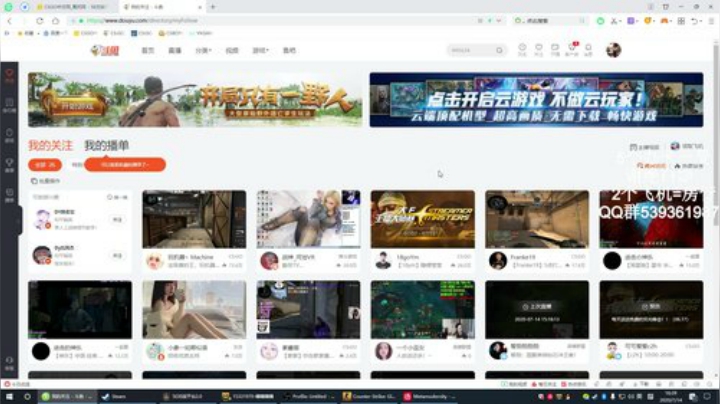
Task: Click the top red icon in the dark sidebar
Action: click(9, 76)
